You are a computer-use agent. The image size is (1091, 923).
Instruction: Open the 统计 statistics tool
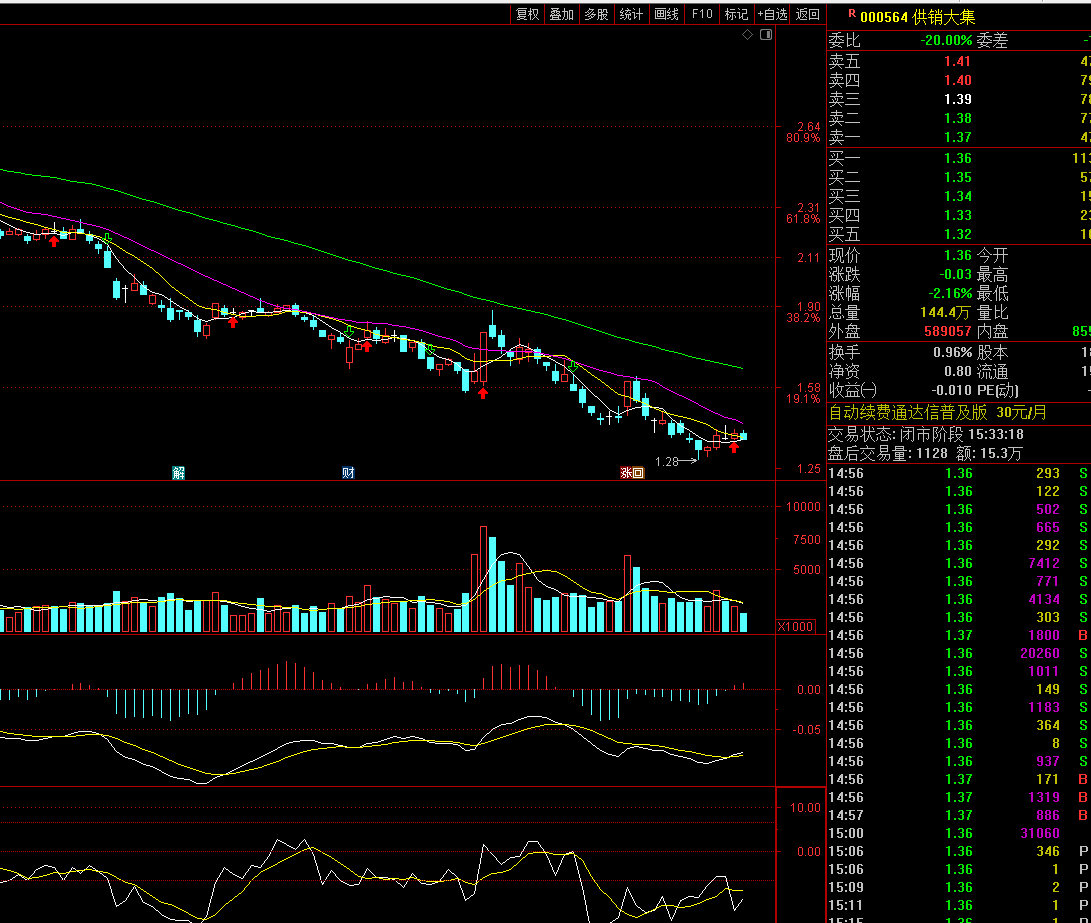tap(631, 14)
